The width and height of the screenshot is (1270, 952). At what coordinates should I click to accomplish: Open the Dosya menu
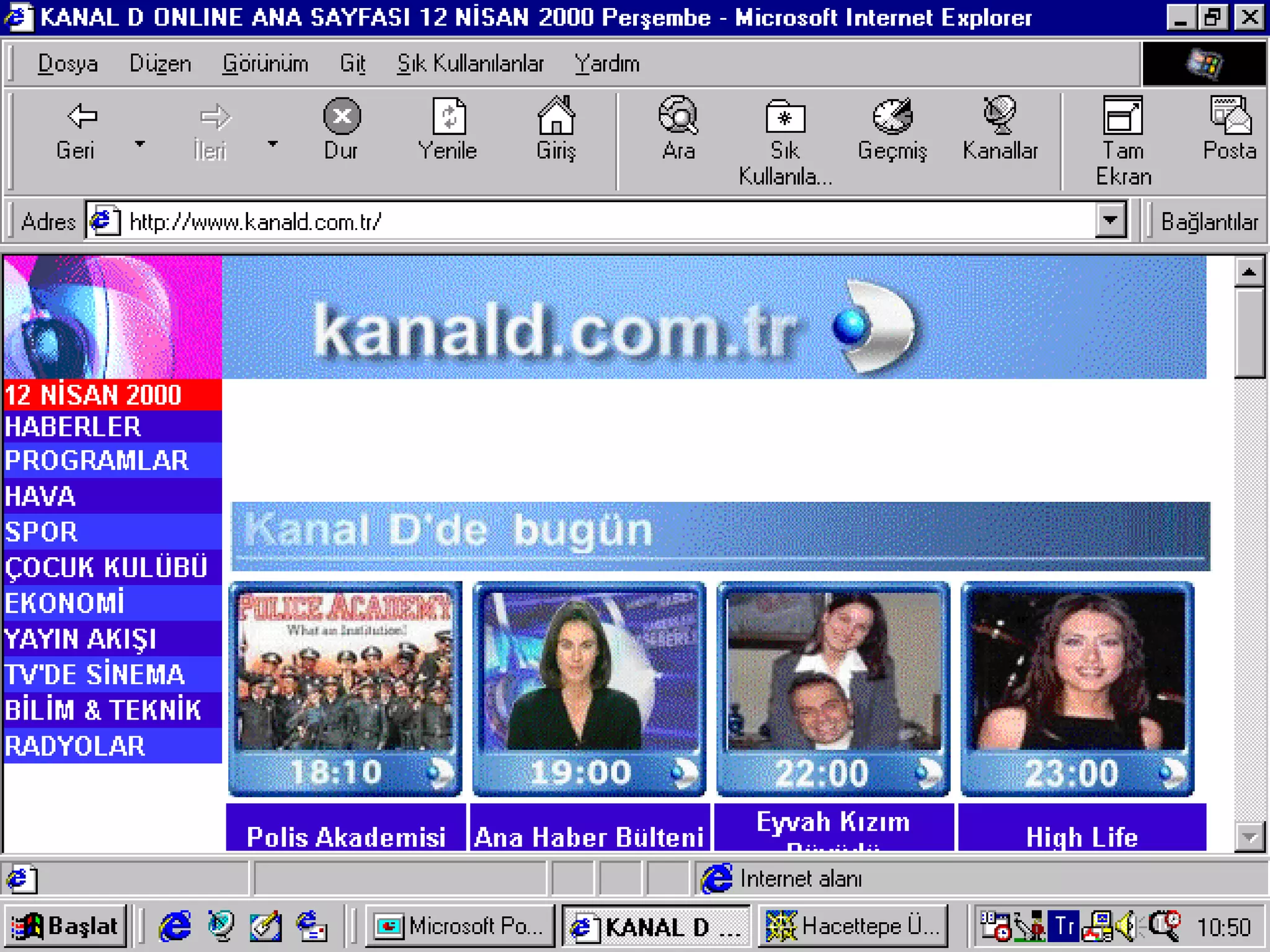coord(68,64)
